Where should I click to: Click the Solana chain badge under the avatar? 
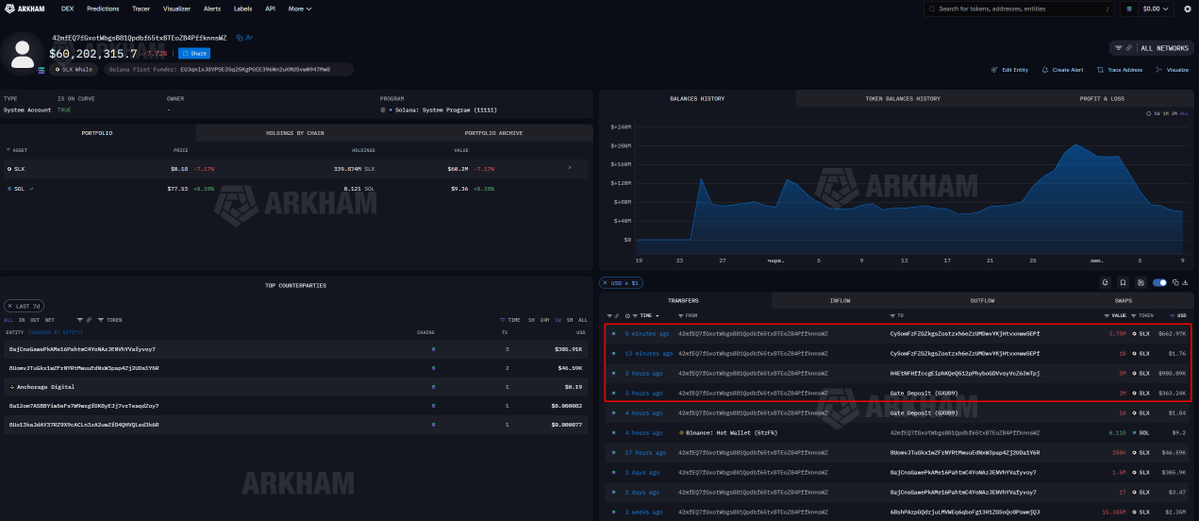42,70
